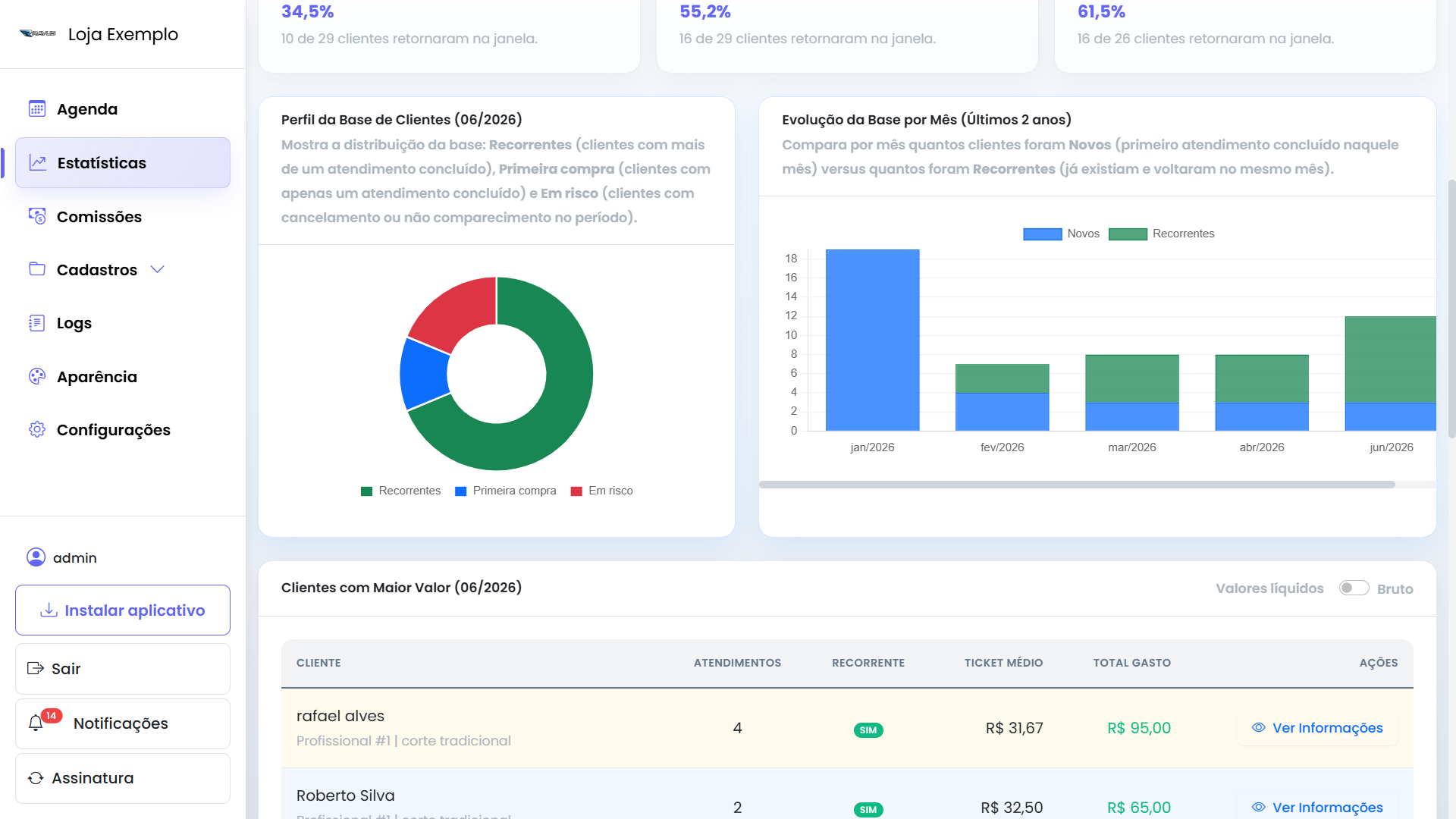The image size is (1456, 819).
Task: Open the Estatísticas menu item
Action: click(122, 162)
